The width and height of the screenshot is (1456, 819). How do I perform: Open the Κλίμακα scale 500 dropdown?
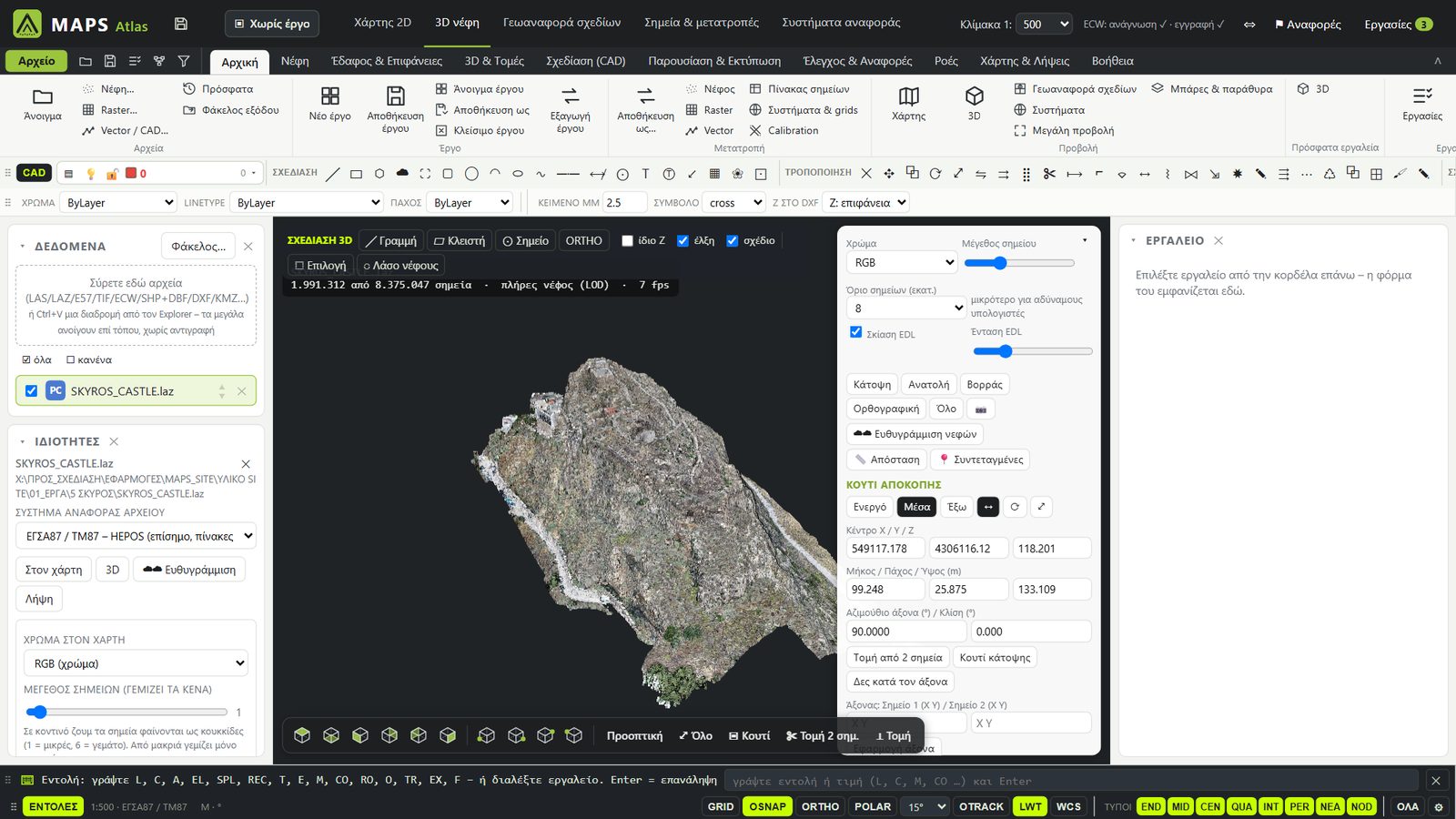[1044, 25]
